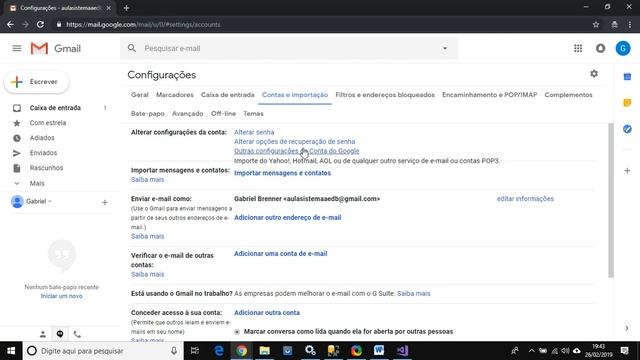Open the Gabriel chat status dropdown
Screen dimensions: 640x360
coord(39,201)
